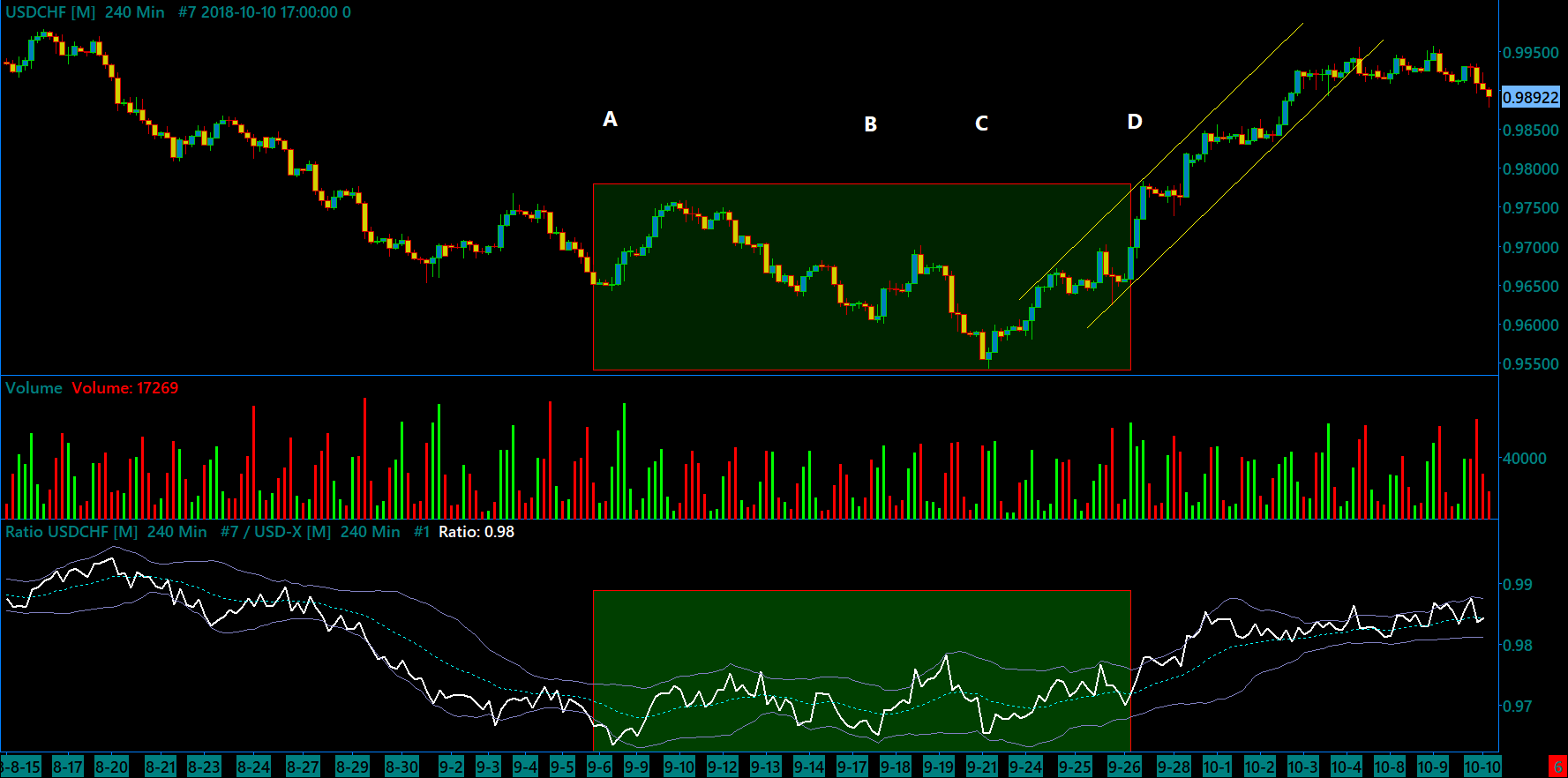Select the 8-20 date marker

(111, 767)
